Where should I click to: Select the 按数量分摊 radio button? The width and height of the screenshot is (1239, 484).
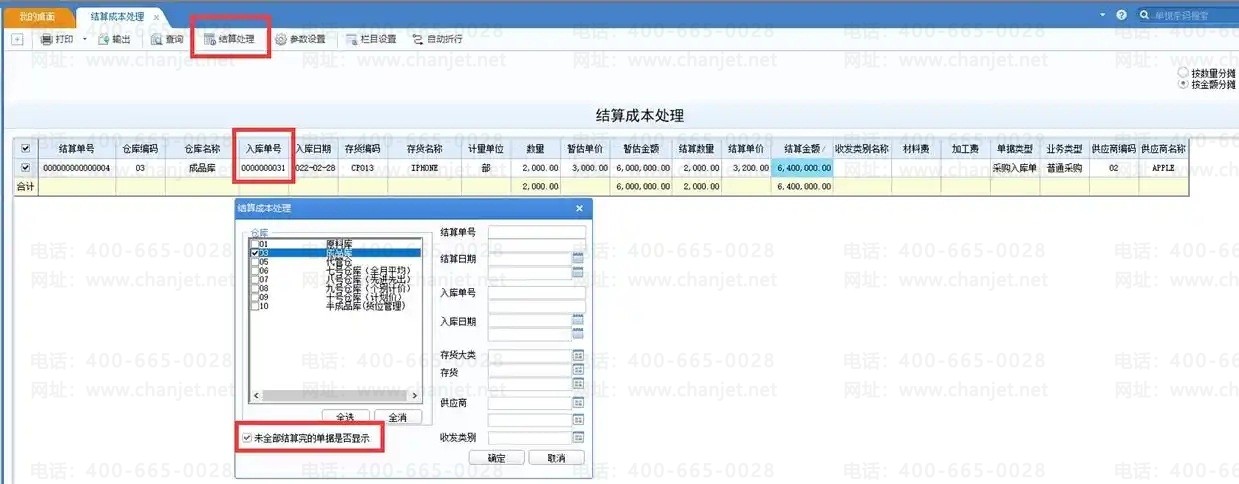[1183, 73]
